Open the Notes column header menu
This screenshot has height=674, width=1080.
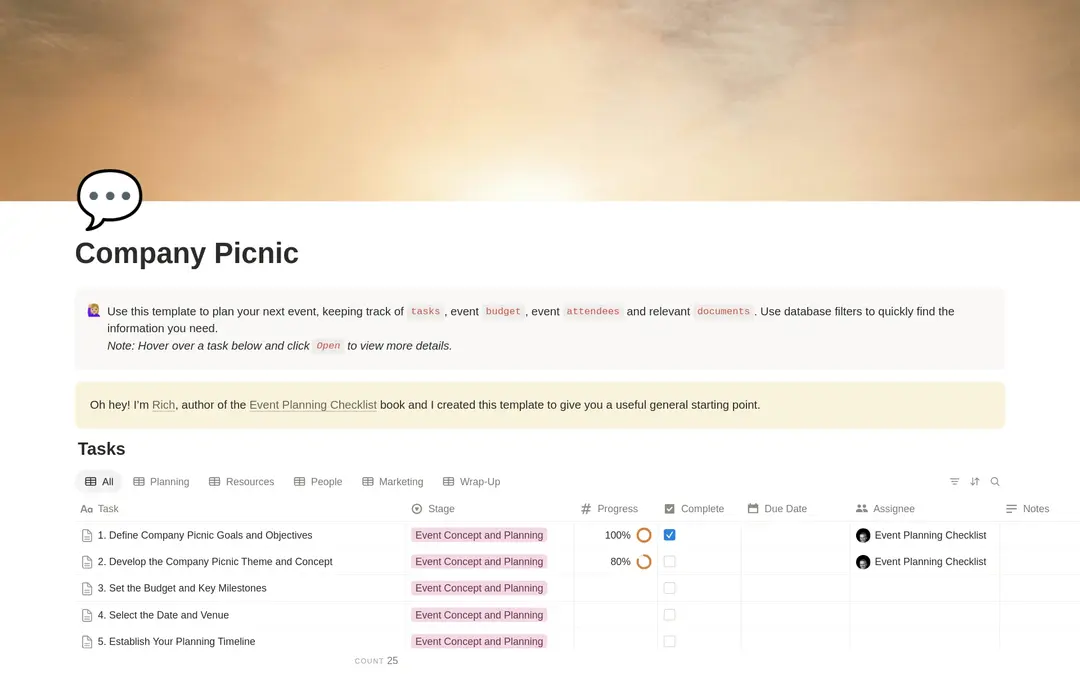click(1028, 509)
